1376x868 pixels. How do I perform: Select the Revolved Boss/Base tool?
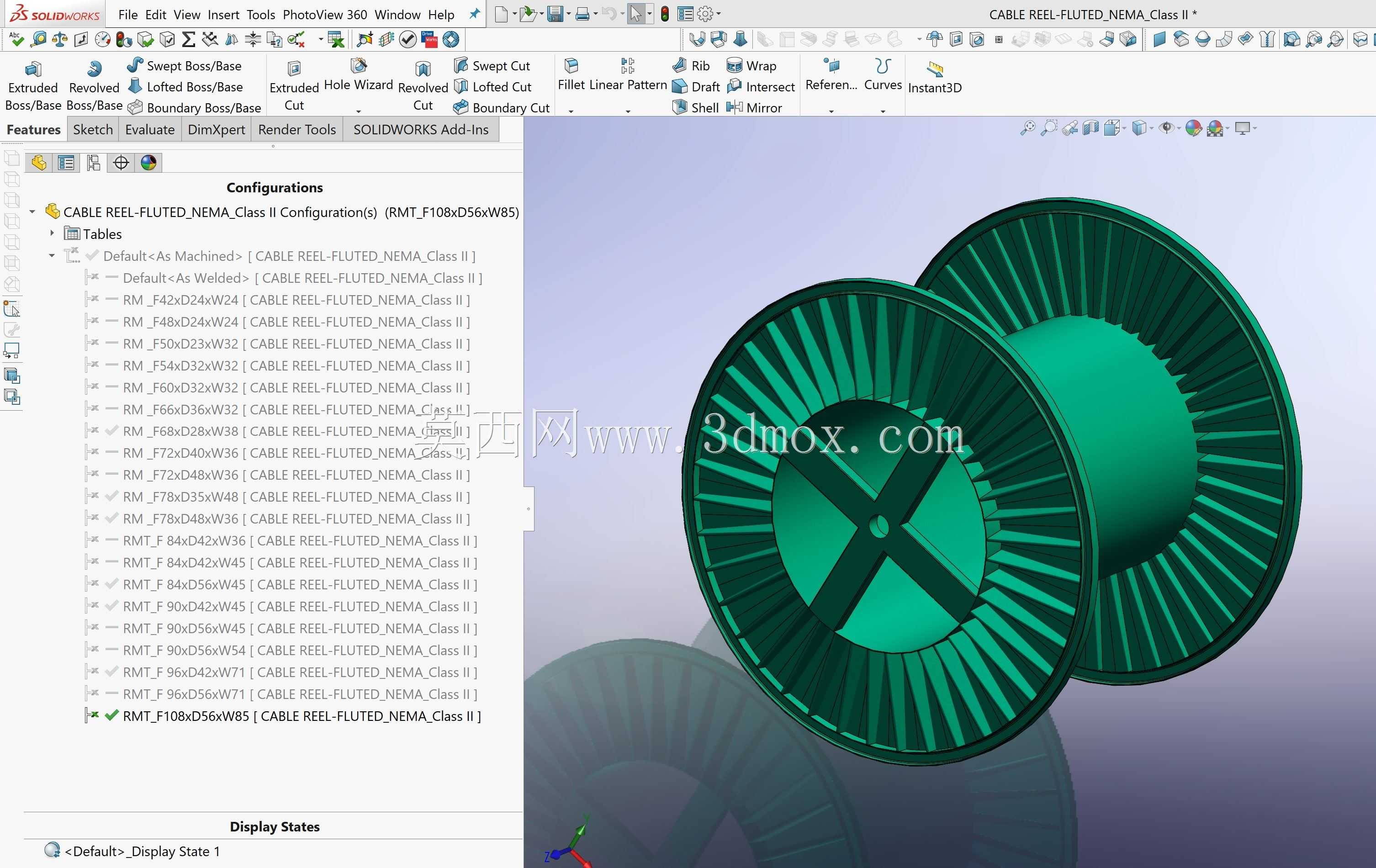[94, 86]
